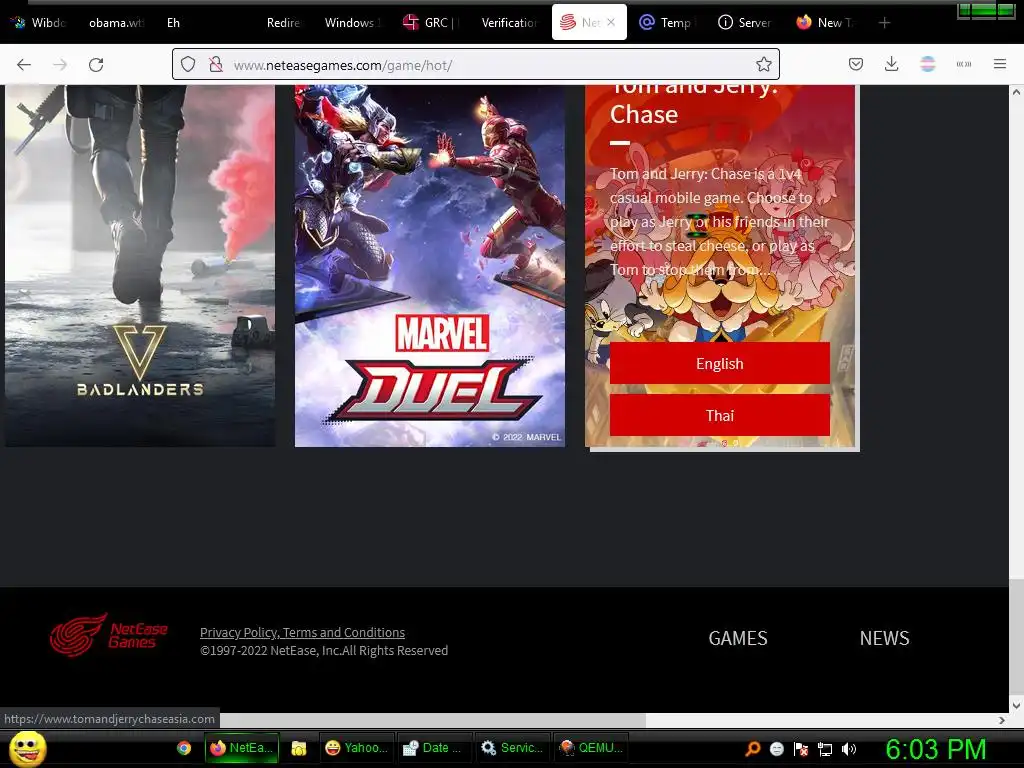Open the folder icon in taskbar
Viewport: 1024px width, 768px height.
[298, 748]
